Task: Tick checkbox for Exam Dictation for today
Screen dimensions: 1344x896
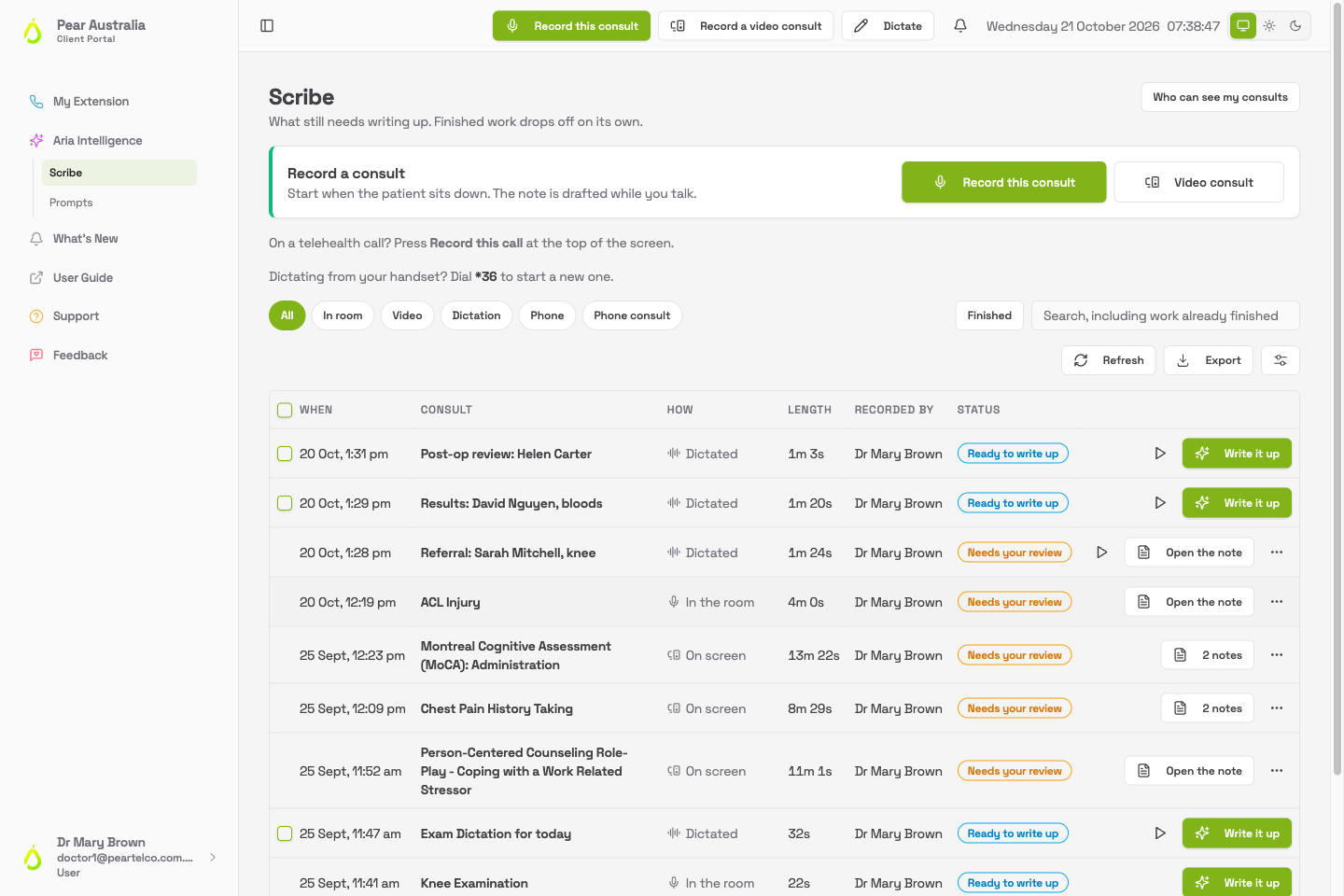Action: (285, 833)
